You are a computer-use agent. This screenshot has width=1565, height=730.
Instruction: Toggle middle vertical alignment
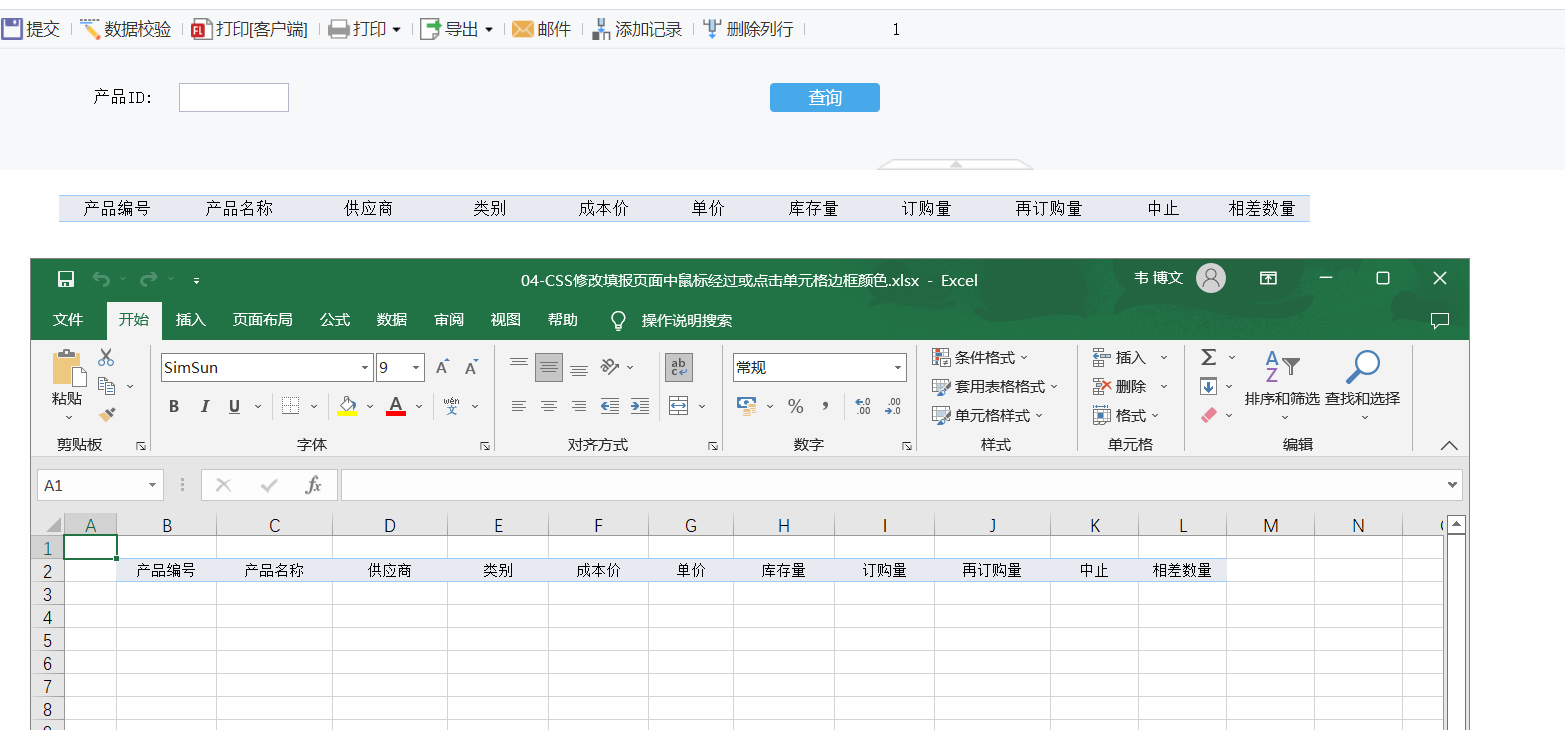(549, 367)
